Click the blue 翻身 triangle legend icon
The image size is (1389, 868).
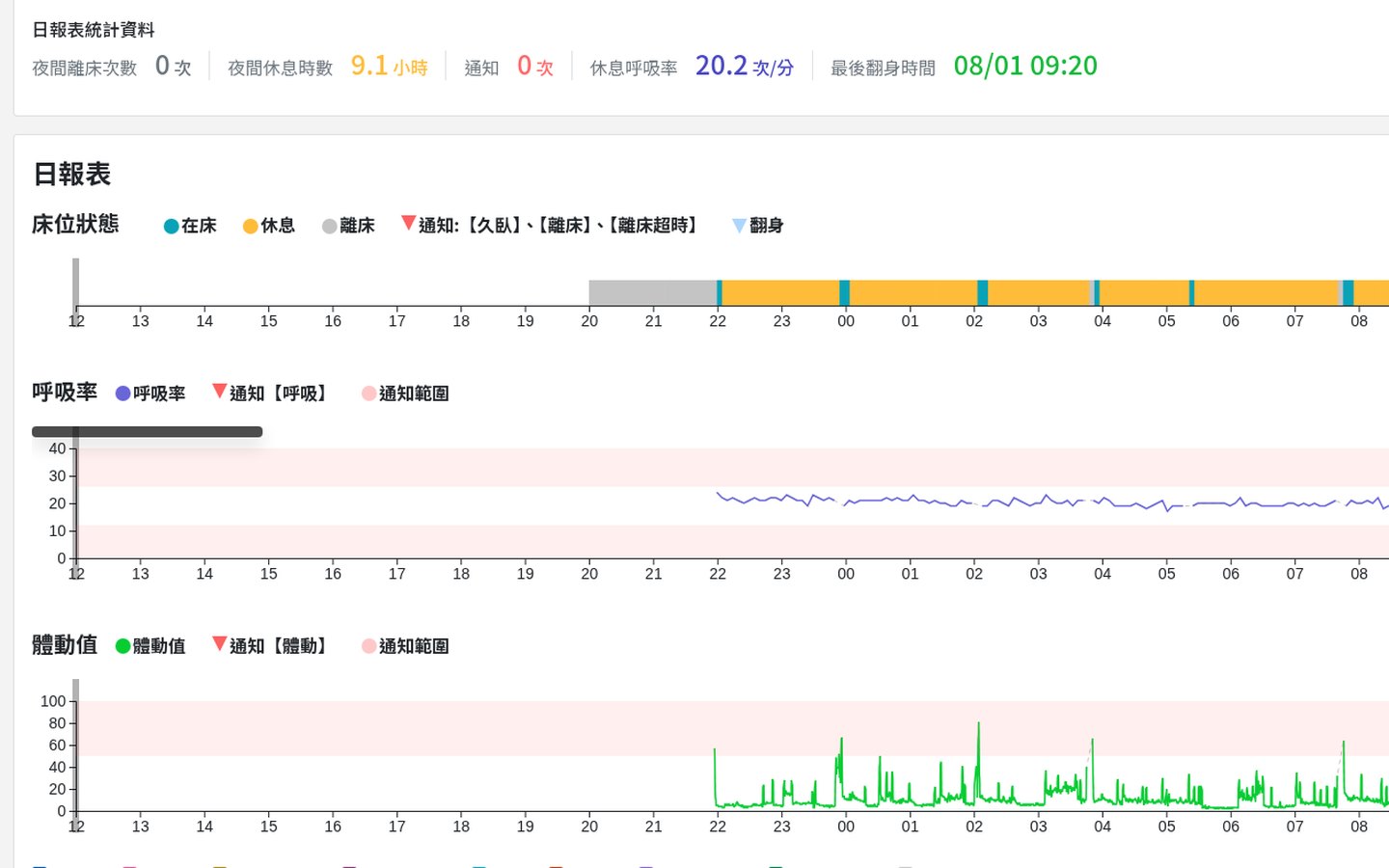click(x=739, y=226)
